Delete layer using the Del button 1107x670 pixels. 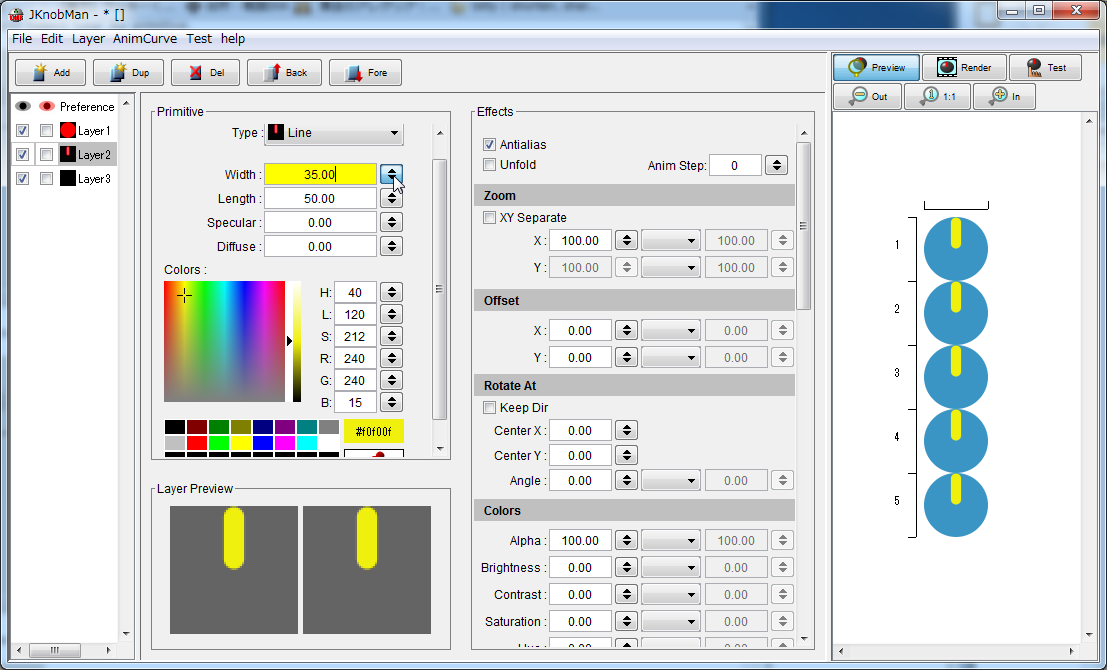pos(205,73)
